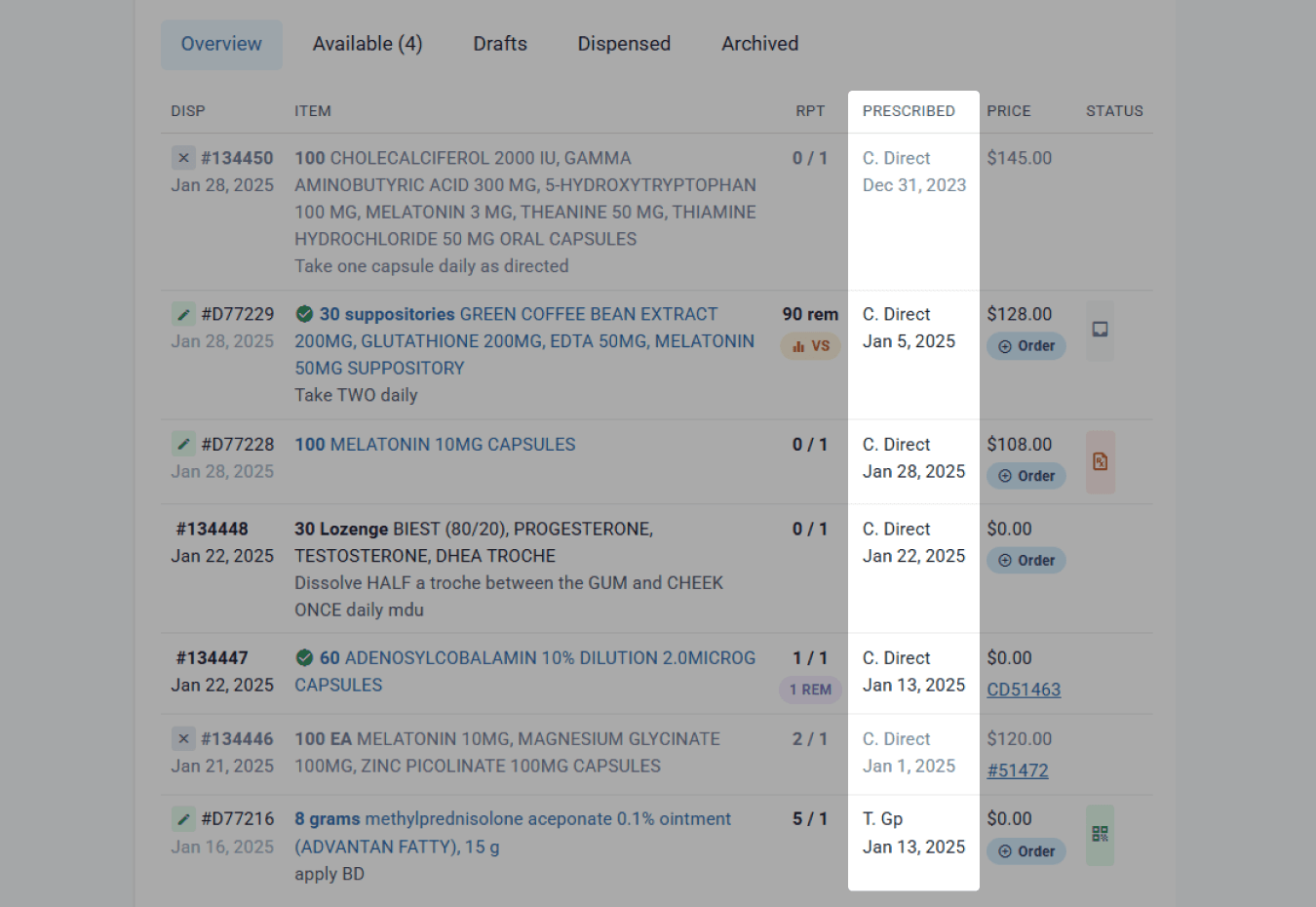Image resolution: width=1316 pixels, height=907 pixels.
Task: Click the X icon beside #134446
Action: [x=183, y=738]
